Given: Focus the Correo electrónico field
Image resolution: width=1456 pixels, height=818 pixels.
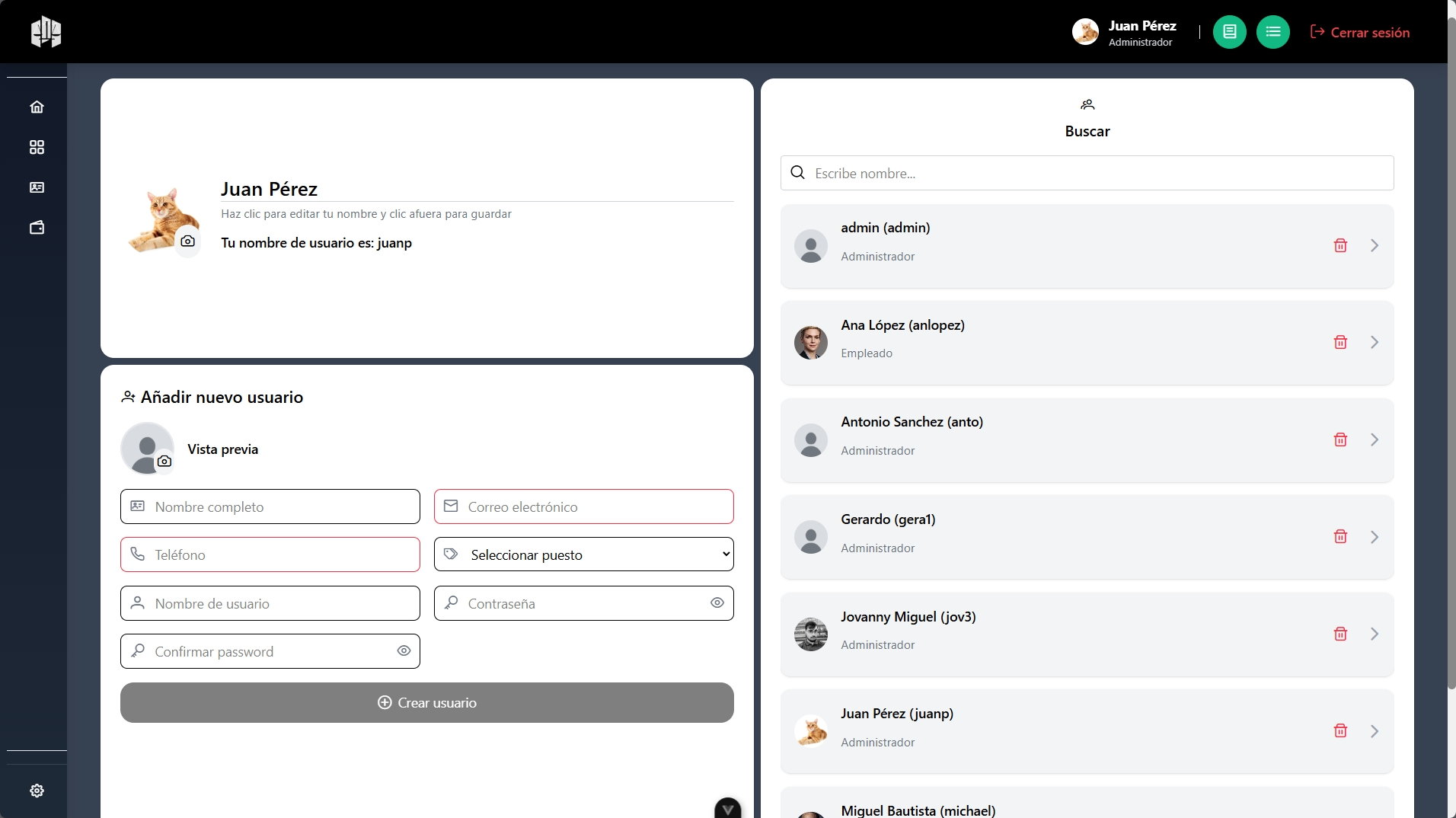Looking at the screenshot, I should point(584,506).
